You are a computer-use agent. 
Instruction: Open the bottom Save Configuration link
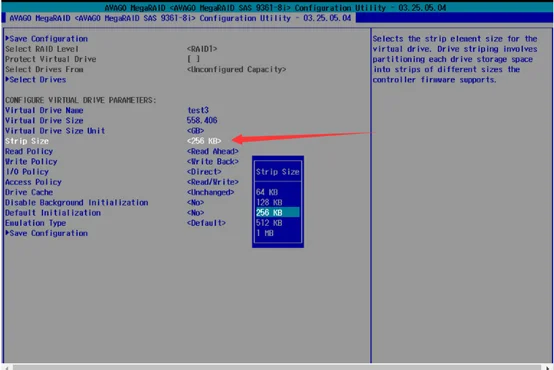pyautogui.click(x=47, y=233)
